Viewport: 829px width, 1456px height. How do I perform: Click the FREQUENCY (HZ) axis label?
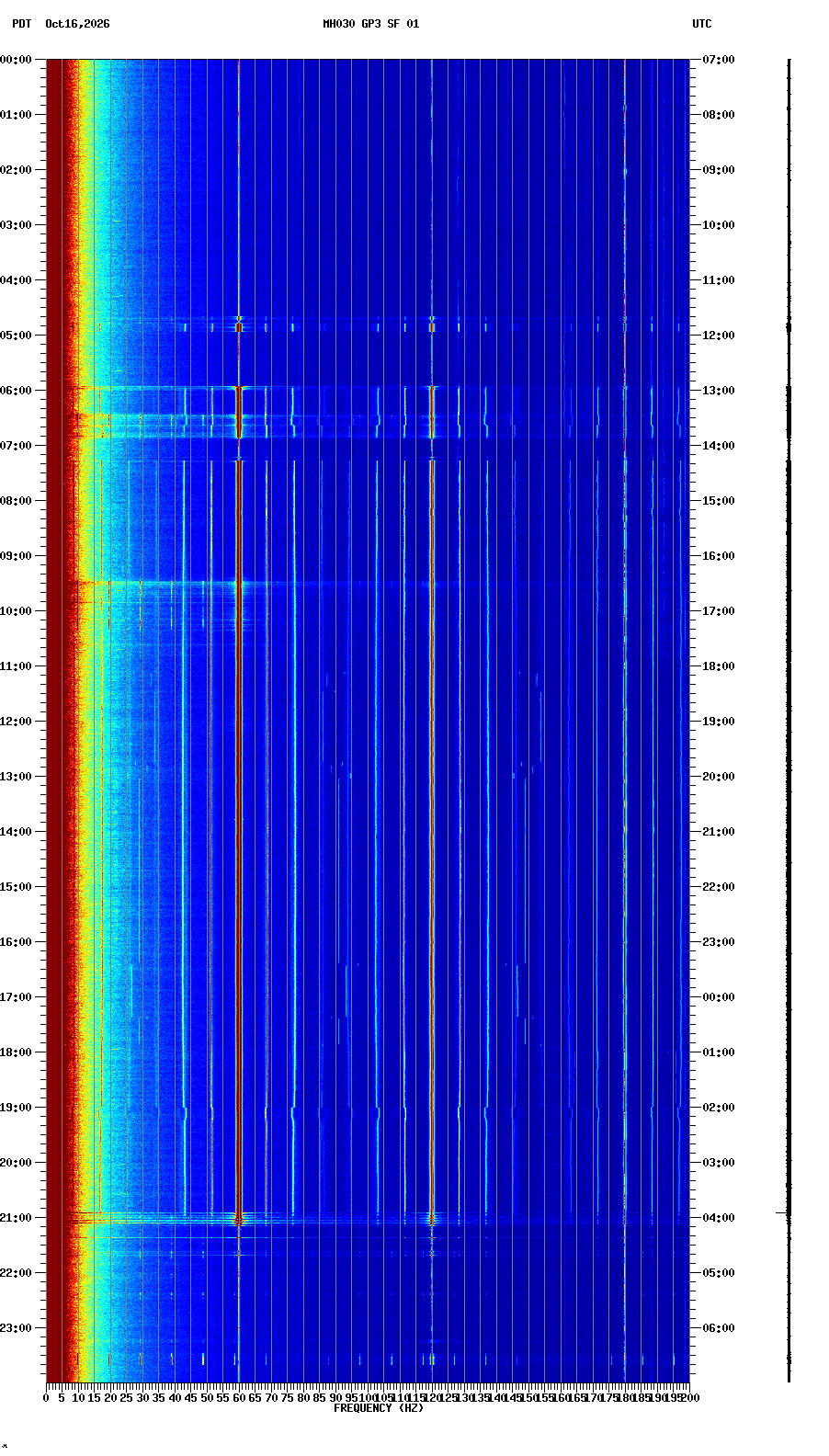coord(379,1408)
